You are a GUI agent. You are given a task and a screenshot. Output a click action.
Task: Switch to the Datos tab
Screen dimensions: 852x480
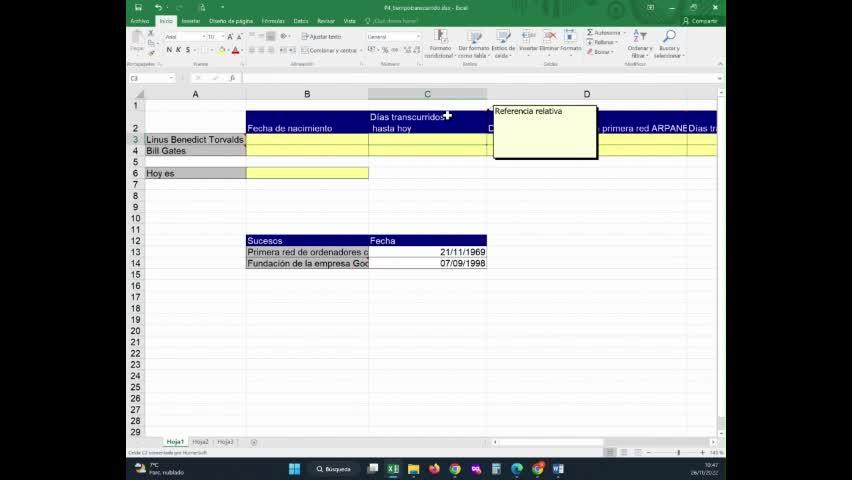(301, 21)
